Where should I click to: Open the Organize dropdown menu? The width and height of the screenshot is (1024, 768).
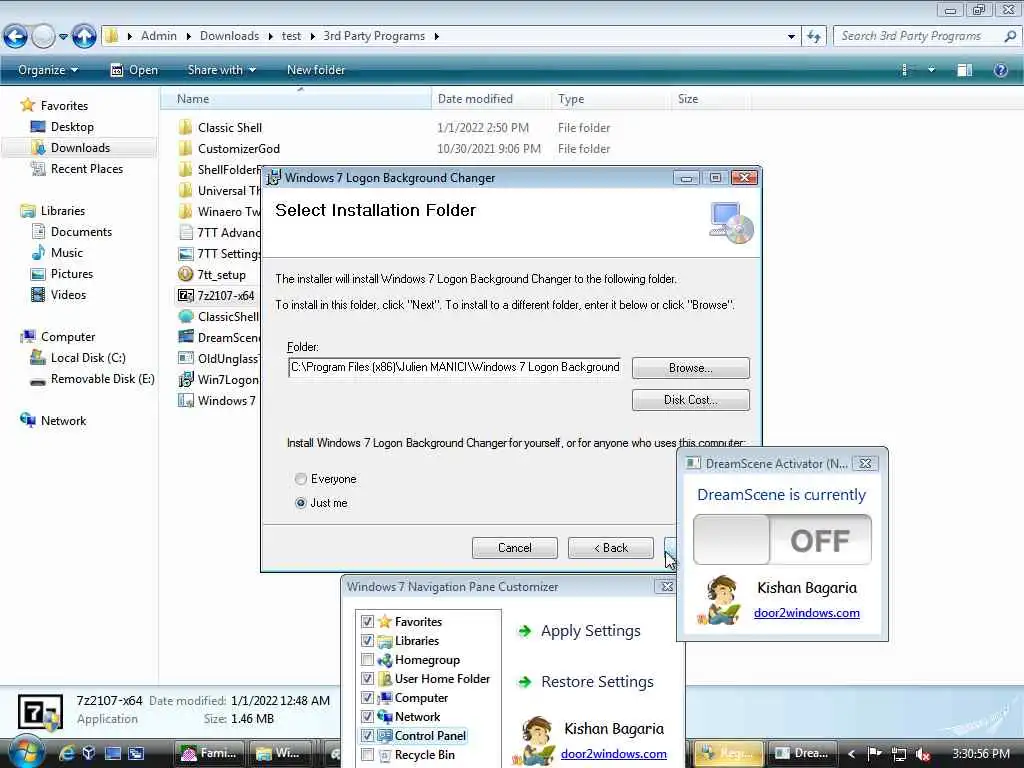pos(48,70)
